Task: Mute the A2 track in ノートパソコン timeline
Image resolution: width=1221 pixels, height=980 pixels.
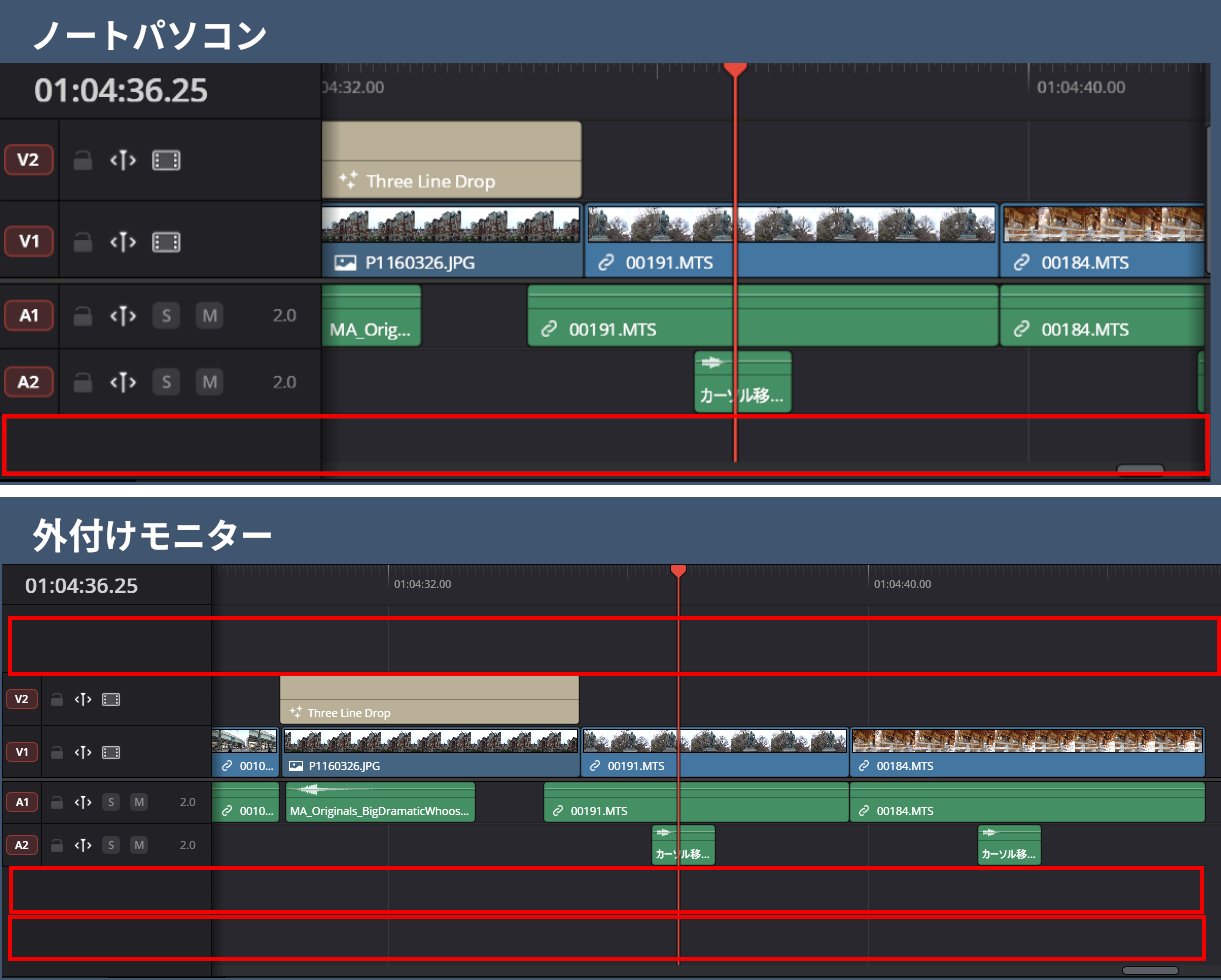Action: pos(208,381)
